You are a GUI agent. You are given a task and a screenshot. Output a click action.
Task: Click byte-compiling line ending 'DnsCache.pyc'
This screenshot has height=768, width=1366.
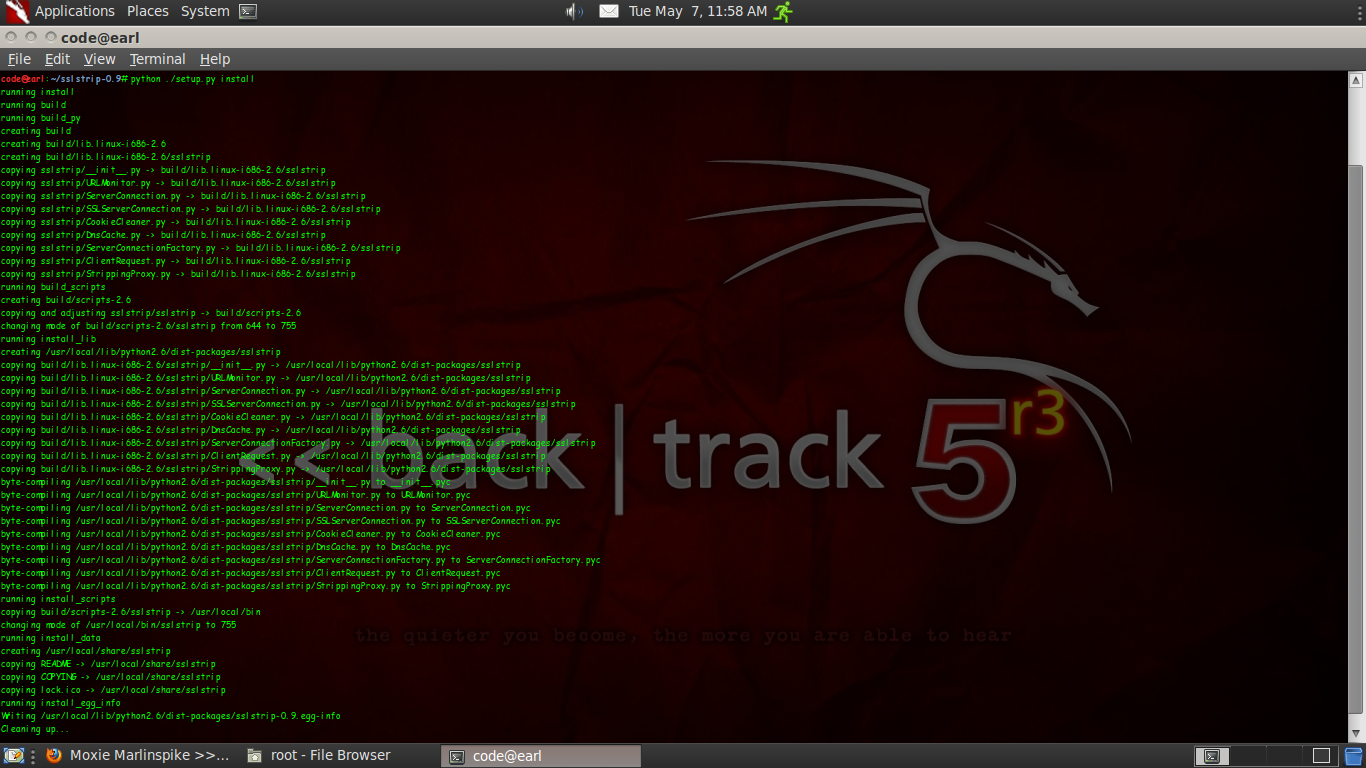point(225,547)
